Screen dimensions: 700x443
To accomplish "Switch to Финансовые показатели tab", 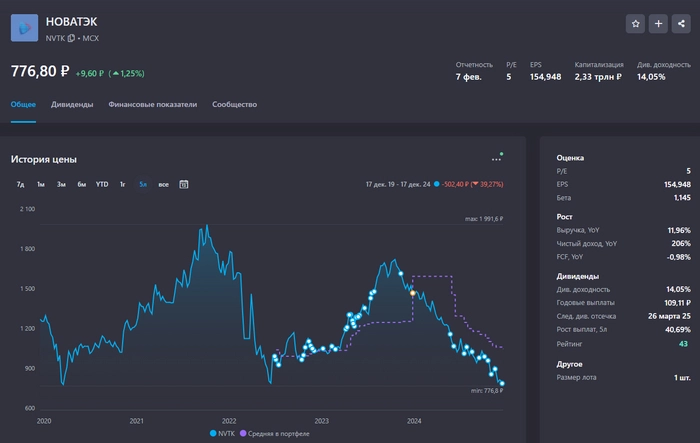I will tap(153, 104).
